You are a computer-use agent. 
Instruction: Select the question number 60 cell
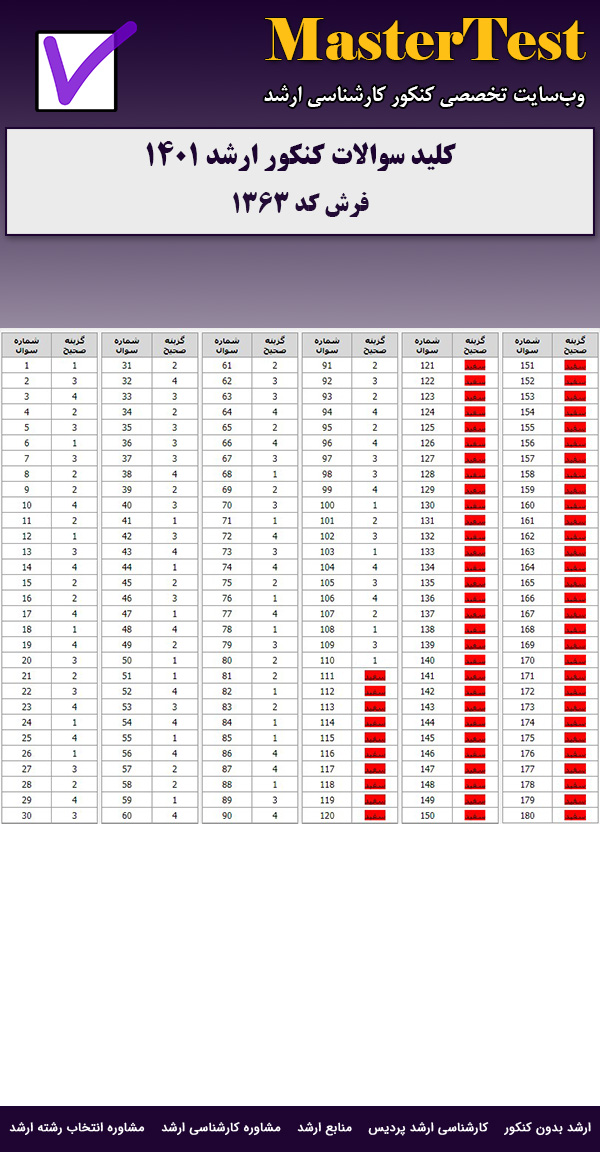[x=127, y=815]
